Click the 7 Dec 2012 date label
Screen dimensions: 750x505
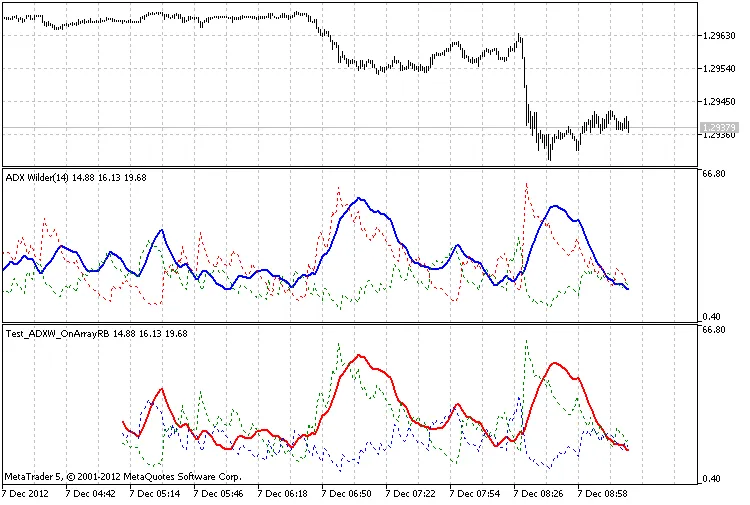pos(24,494)
